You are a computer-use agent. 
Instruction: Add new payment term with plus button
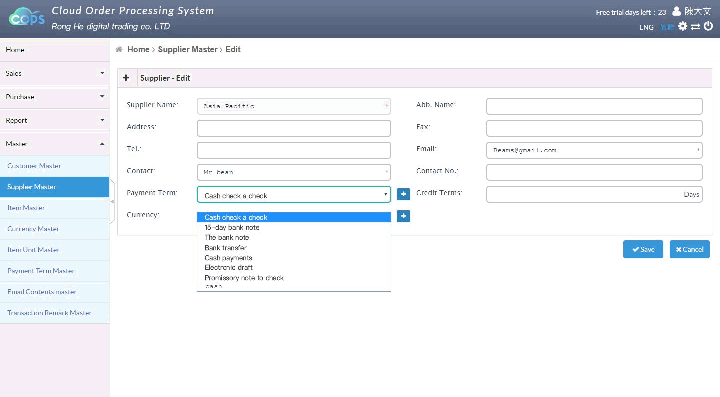pyautogui.click(x=403, y=194)
